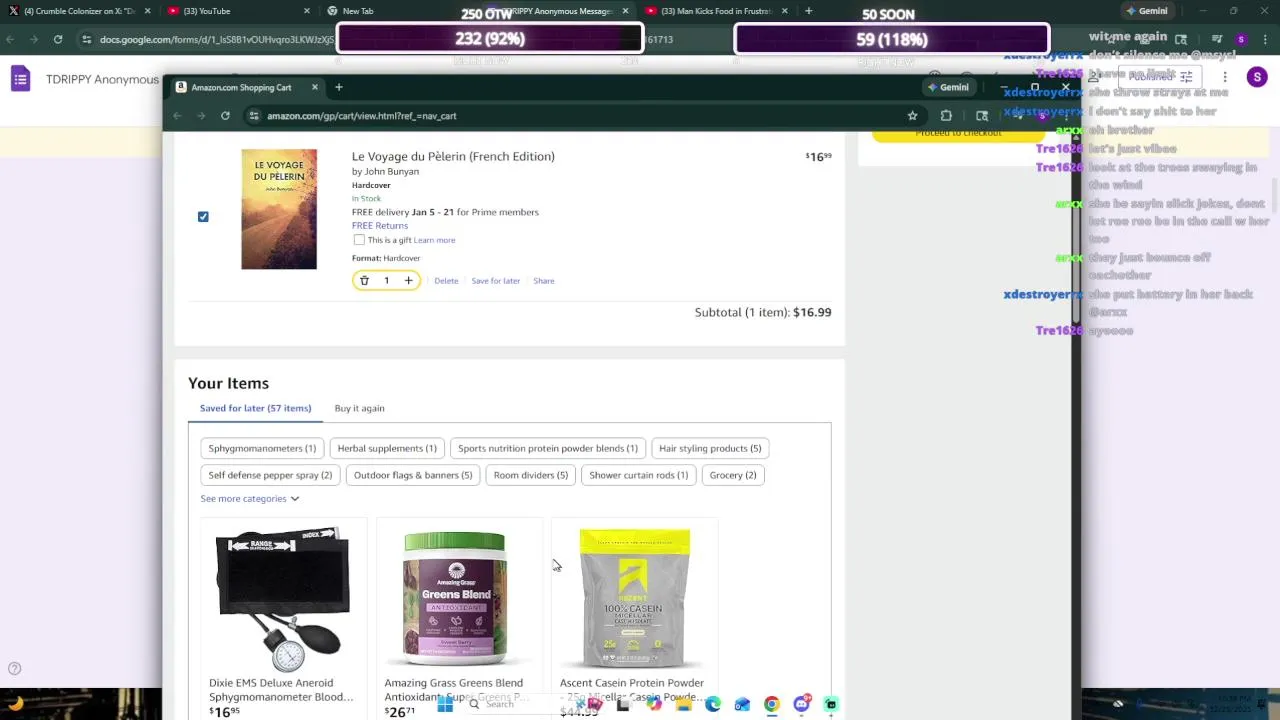Open Microsoft Edge from the taskbar

(x=713, y=704)
